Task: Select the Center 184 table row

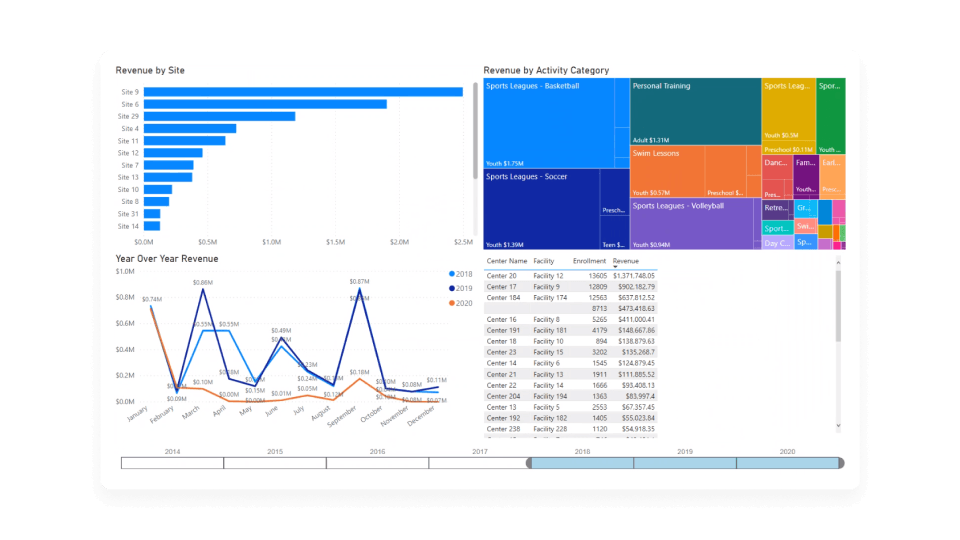Action: click(571, 298)
